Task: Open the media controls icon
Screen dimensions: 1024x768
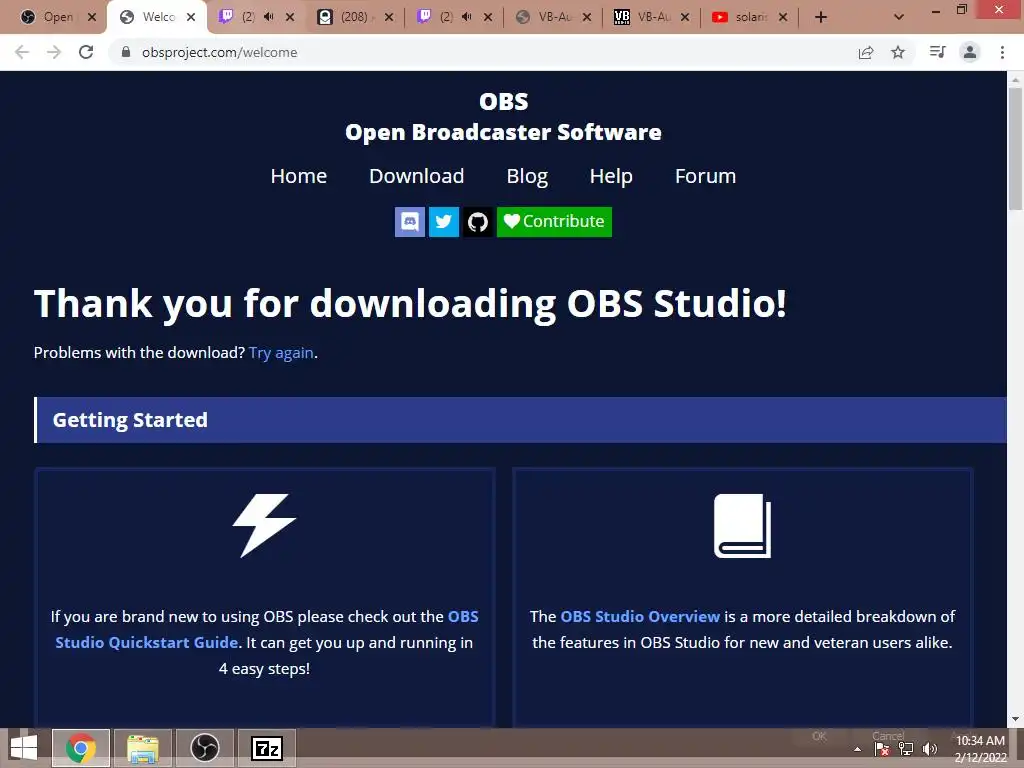Action: coord(937,52)
